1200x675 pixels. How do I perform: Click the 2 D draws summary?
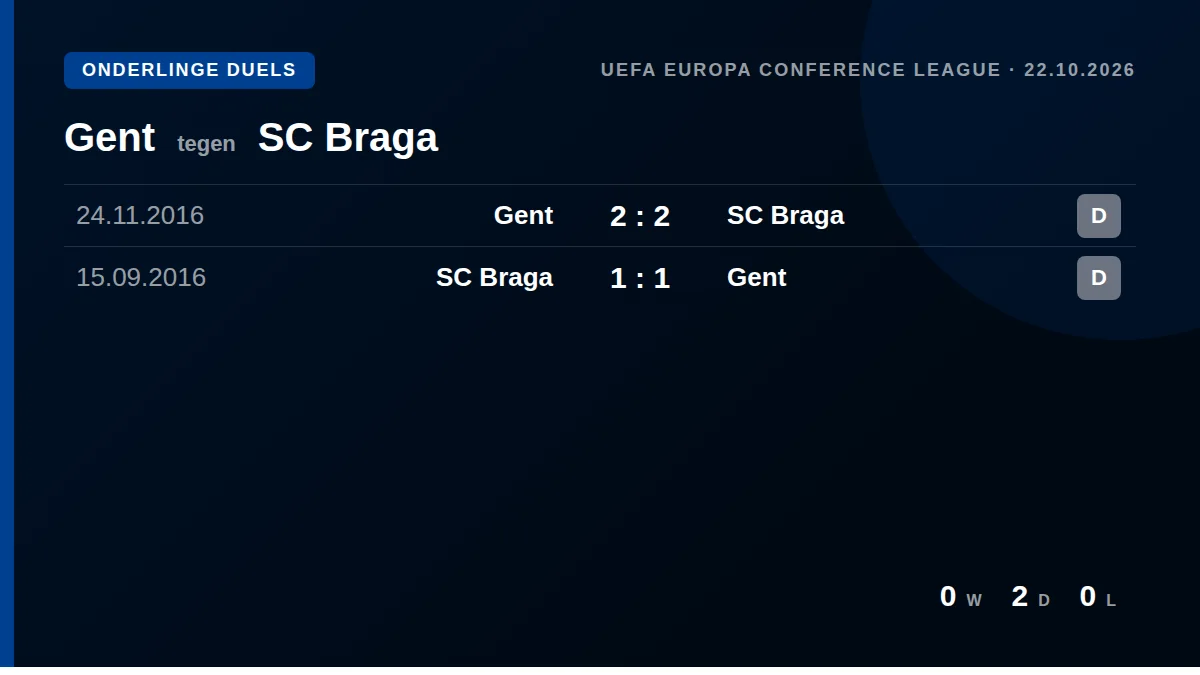(x=1031, y=597)
